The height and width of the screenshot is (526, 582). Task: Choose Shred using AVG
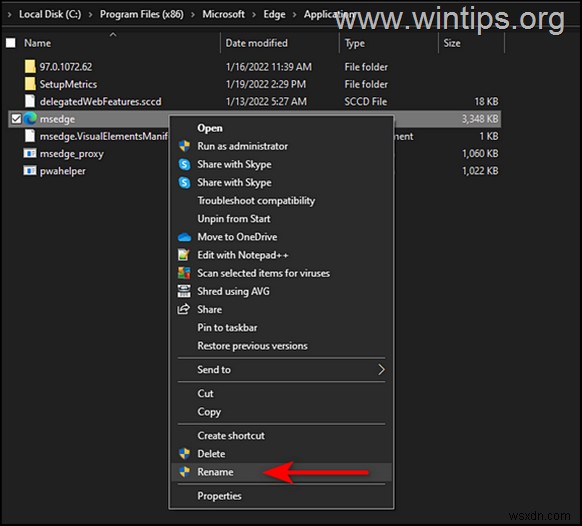[233, 291]
